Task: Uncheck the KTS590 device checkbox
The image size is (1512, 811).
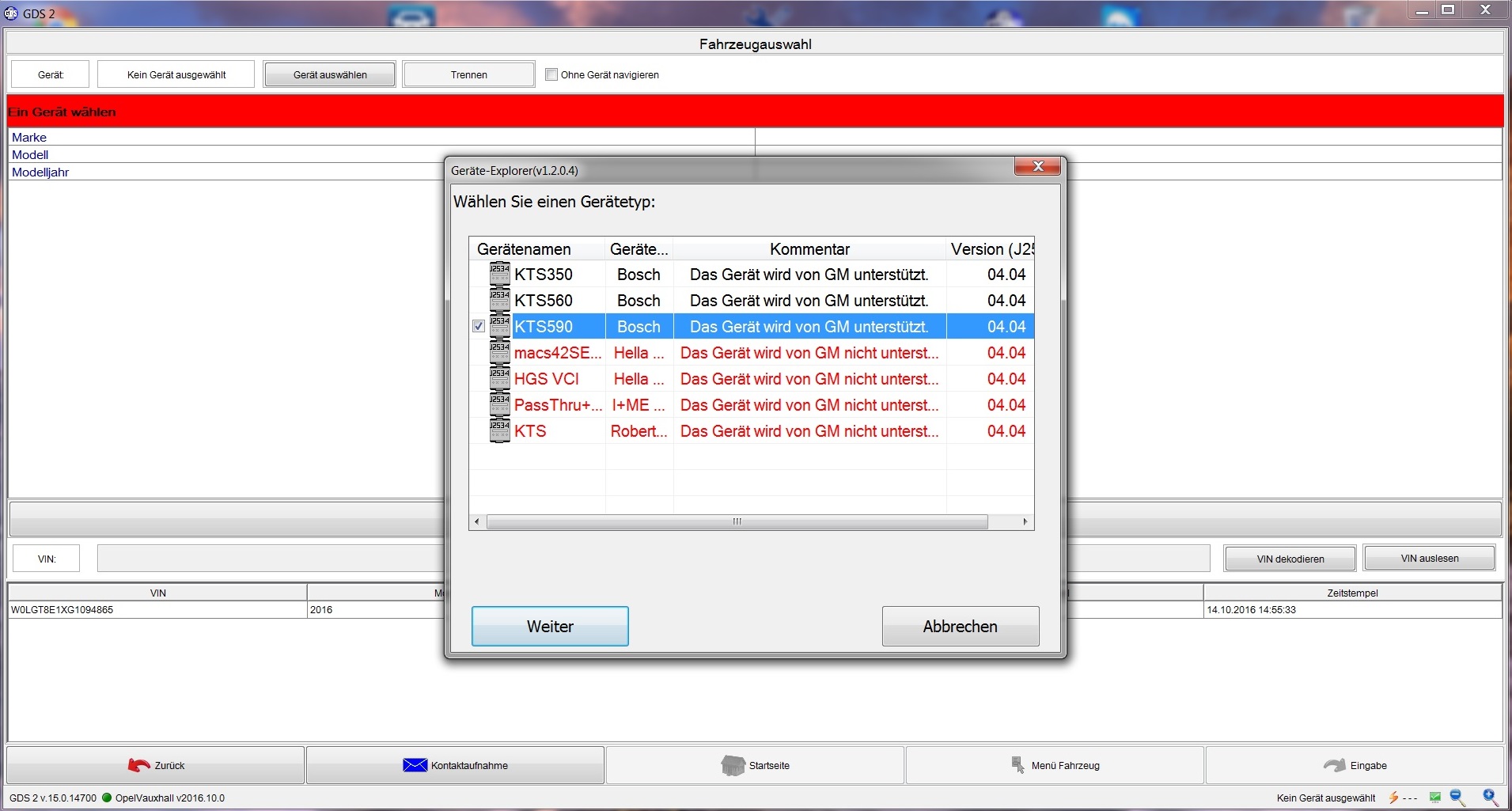Action: [x=478, y=326]
